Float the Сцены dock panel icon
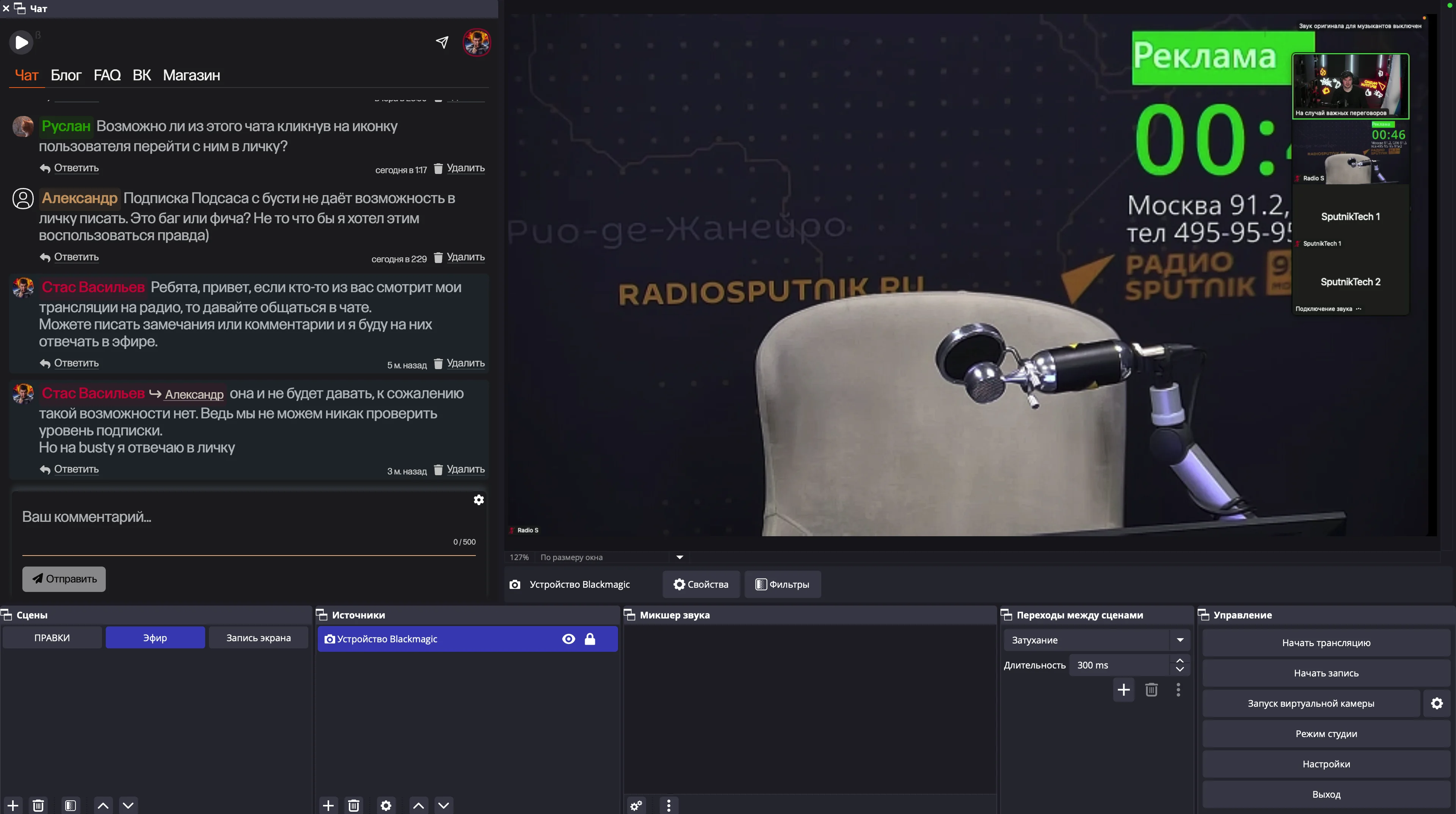 (x=6, y=615)
